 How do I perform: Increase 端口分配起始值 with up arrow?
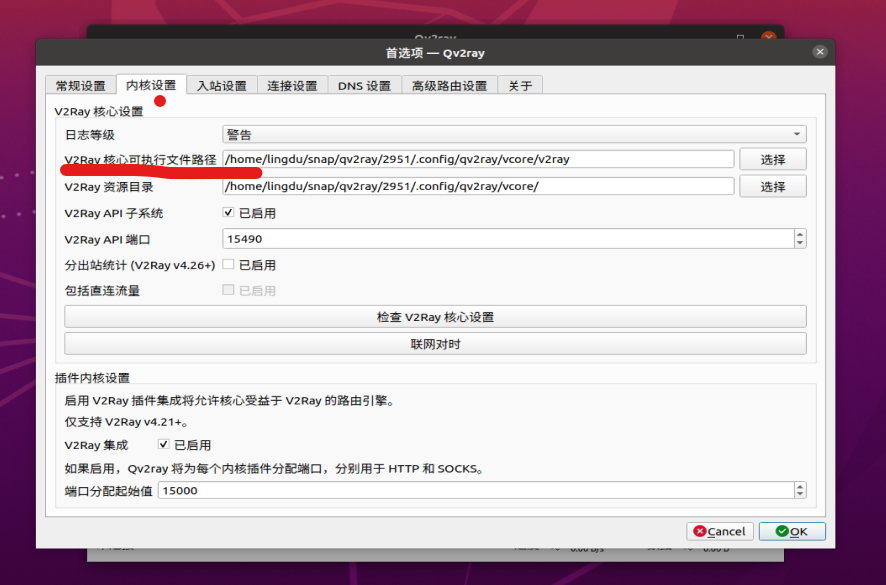[800, 486]
